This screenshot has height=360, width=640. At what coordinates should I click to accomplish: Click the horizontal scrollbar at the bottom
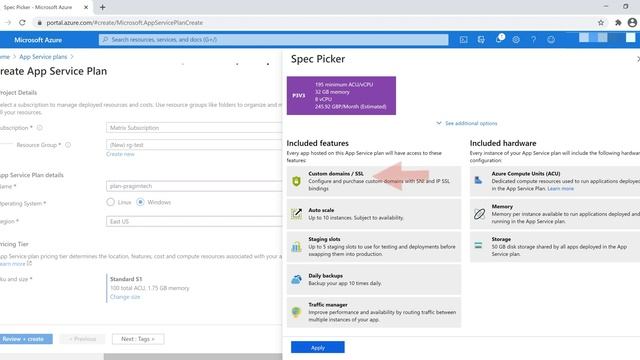point(193,357)
